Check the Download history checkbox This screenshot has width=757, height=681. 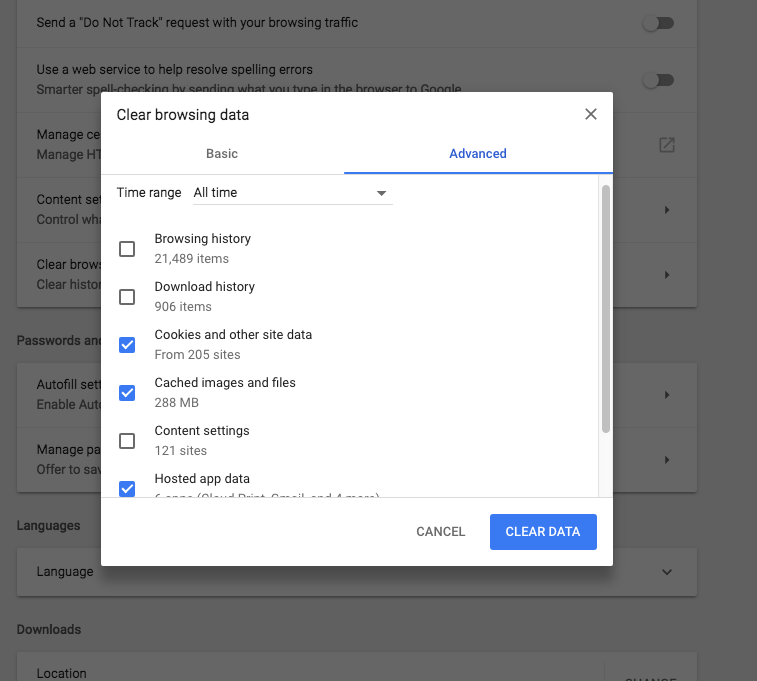[x=127, y=297]
